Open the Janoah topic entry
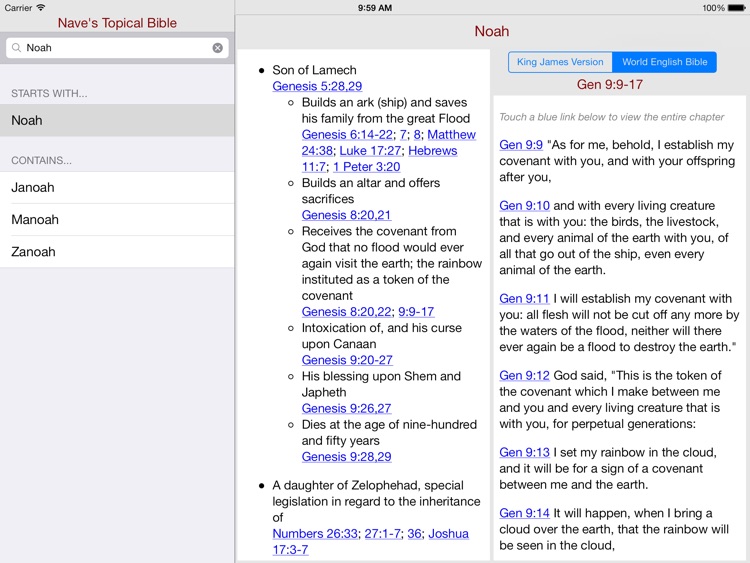This screenshot has width=750, height=563. pyautogui.click(x=117, y=188)
